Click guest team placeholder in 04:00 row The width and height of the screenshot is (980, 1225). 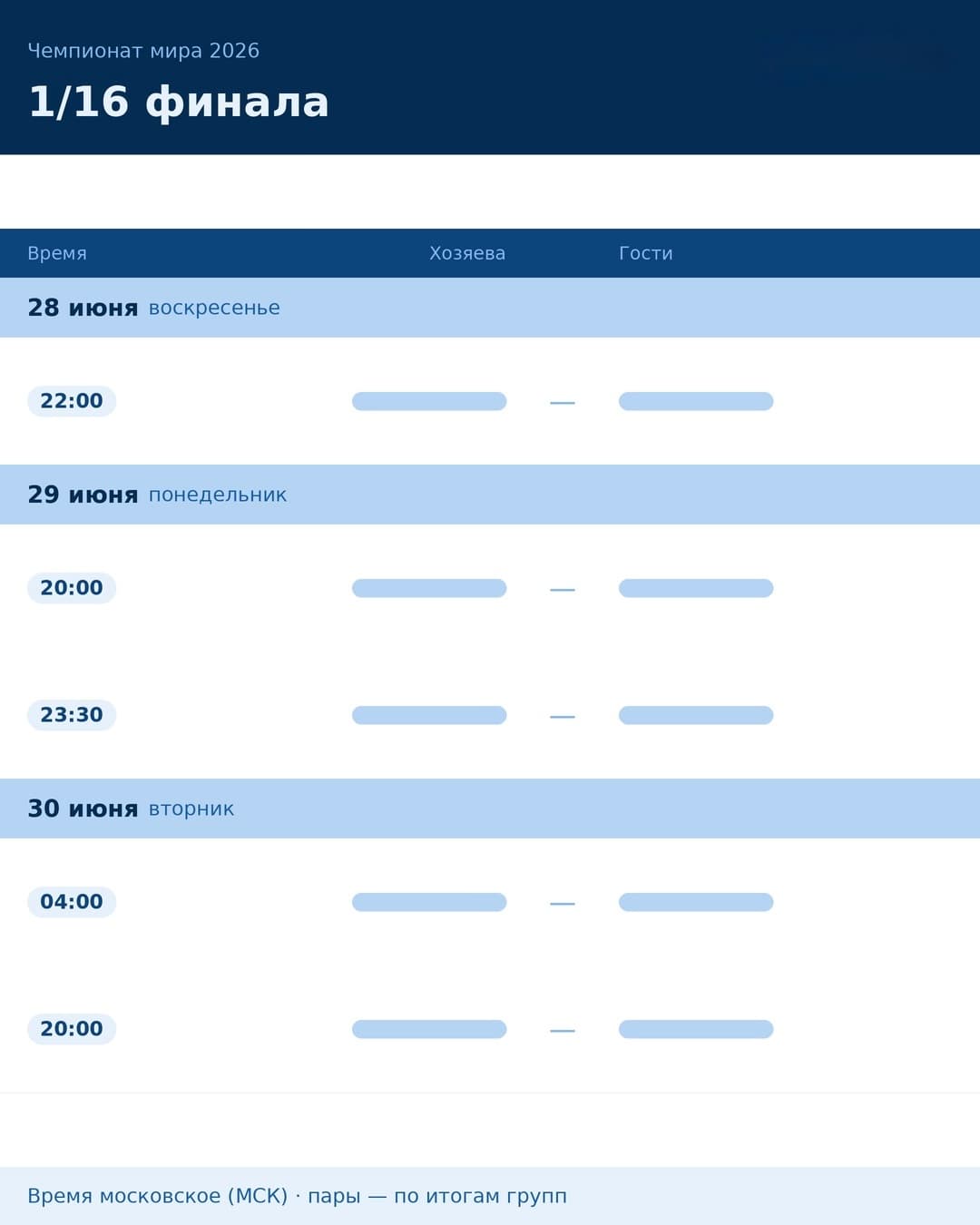tap(696, 902)
